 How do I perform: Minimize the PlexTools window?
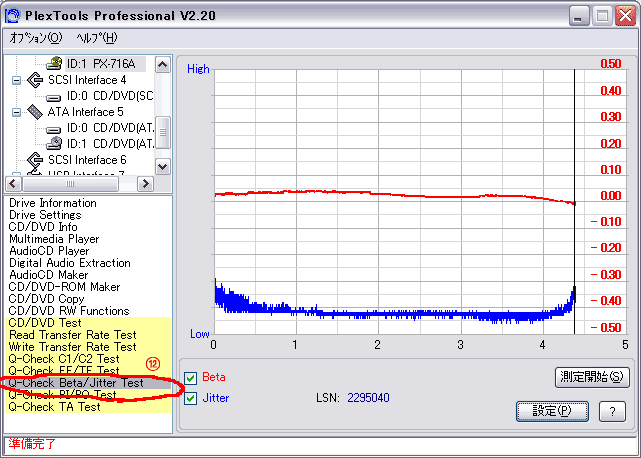[x=579, y=16]
